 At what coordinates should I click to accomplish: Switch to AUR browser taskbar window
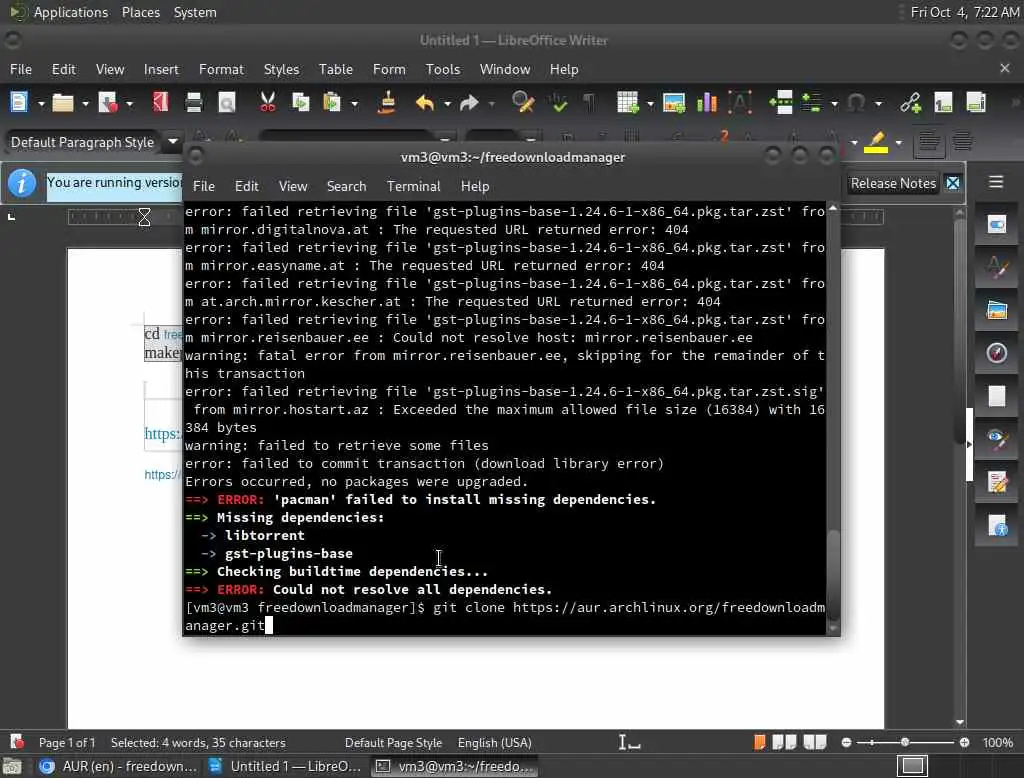point(118,766)
